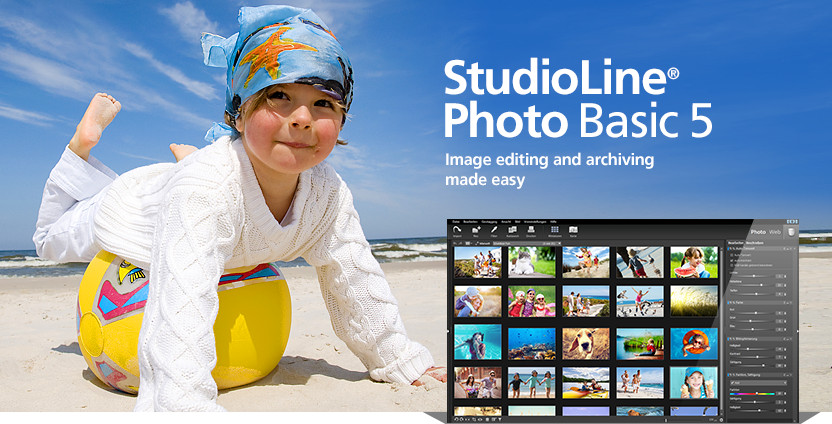
Task: Select the girl jumping on sandy path thumbnail
Action: tap(586, 262)
